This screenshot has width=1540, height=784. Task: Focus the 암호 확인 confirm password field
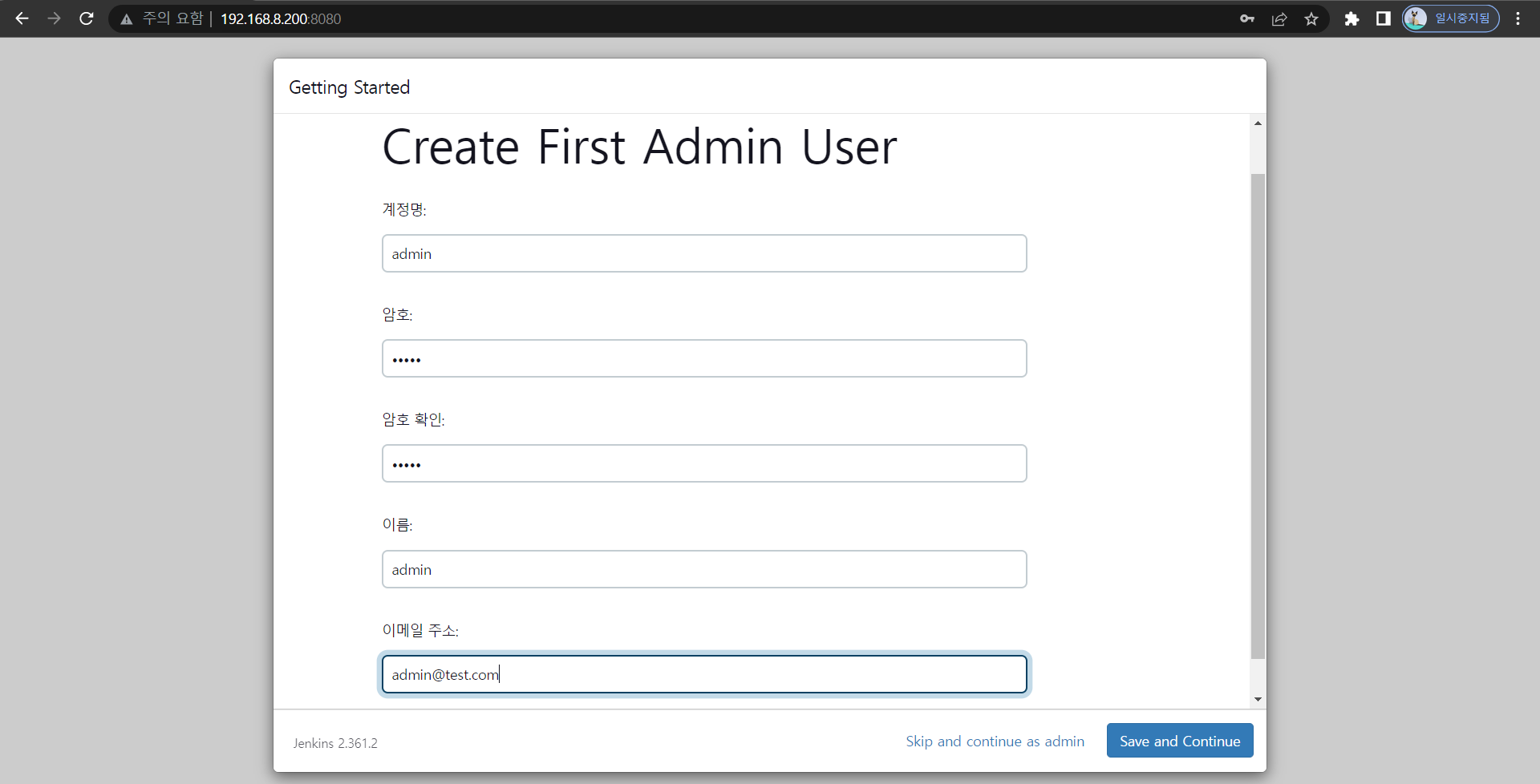(704, 463)
